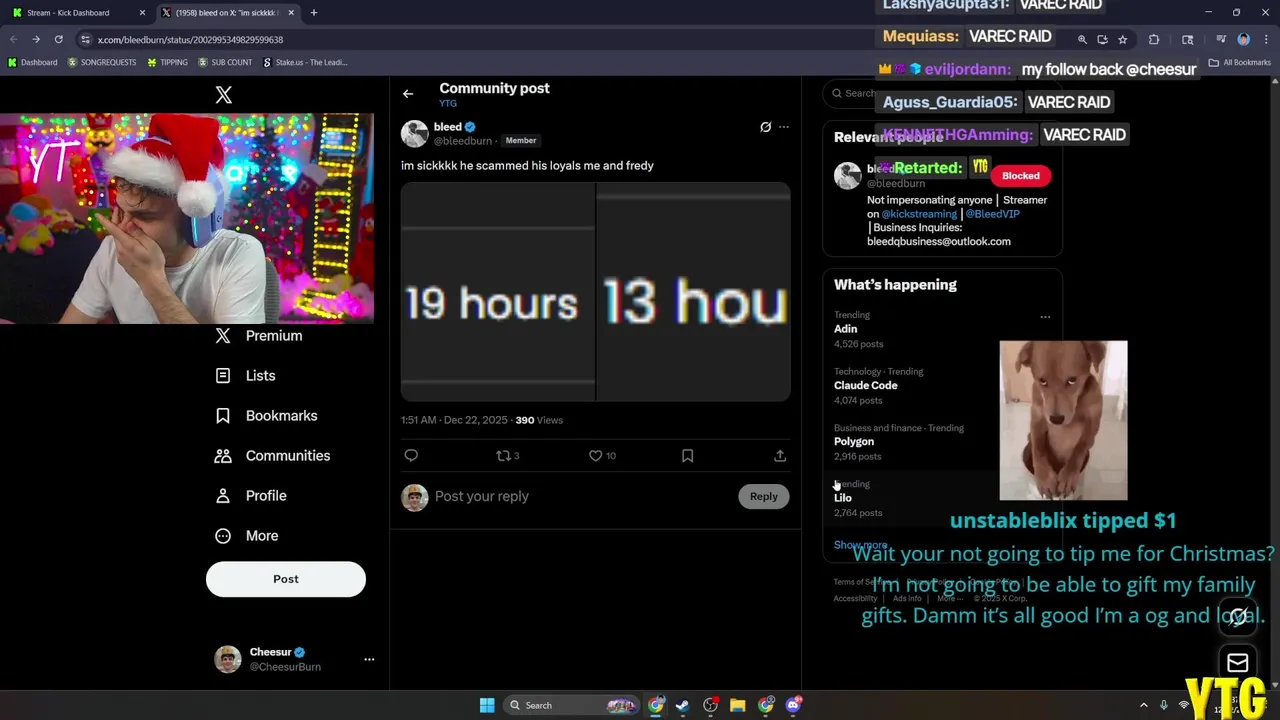The image size is (1280, 720).
Task: Open a new browser tab
Action: tap(314, 13)
